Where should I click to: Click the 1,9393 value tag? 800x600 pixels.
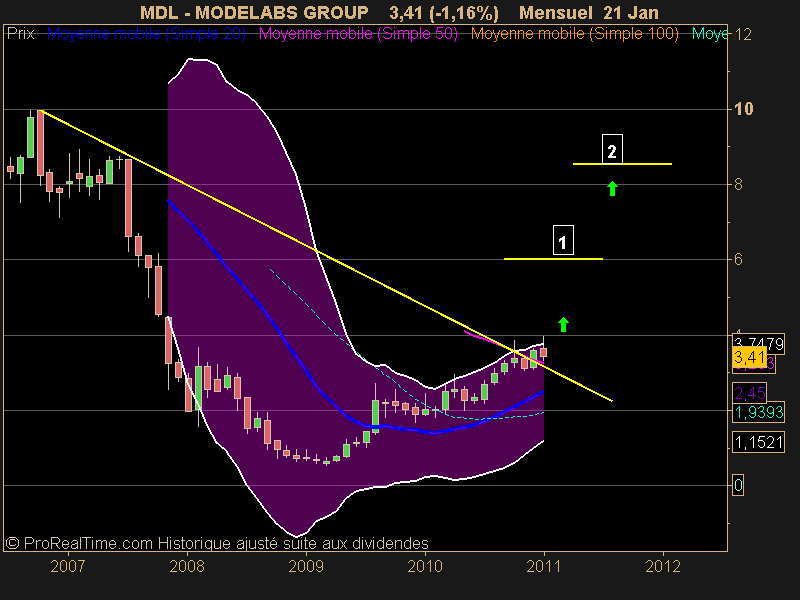(x=759, y=412)
